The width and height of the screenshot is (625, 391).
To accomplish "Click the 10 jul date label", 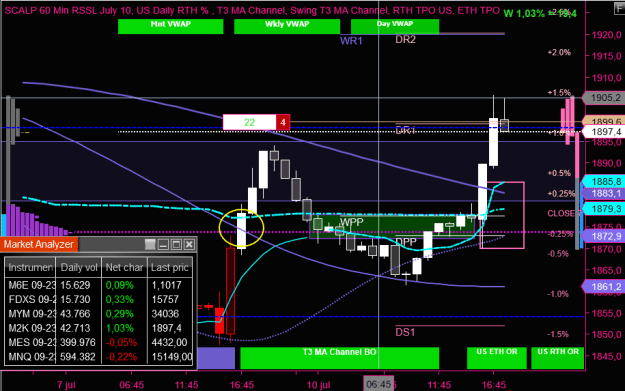I will pos(318,385).
